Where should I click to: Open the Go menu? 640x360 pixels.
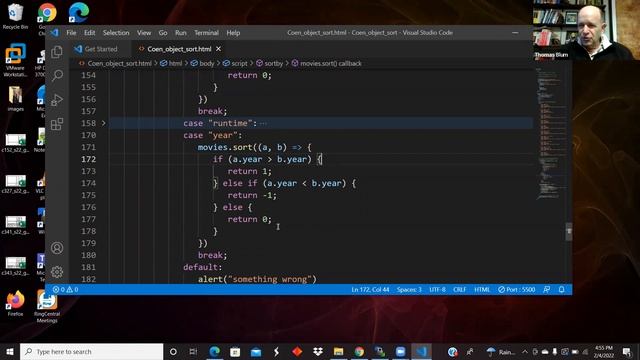pyautogui.click(x=163, y=33)
